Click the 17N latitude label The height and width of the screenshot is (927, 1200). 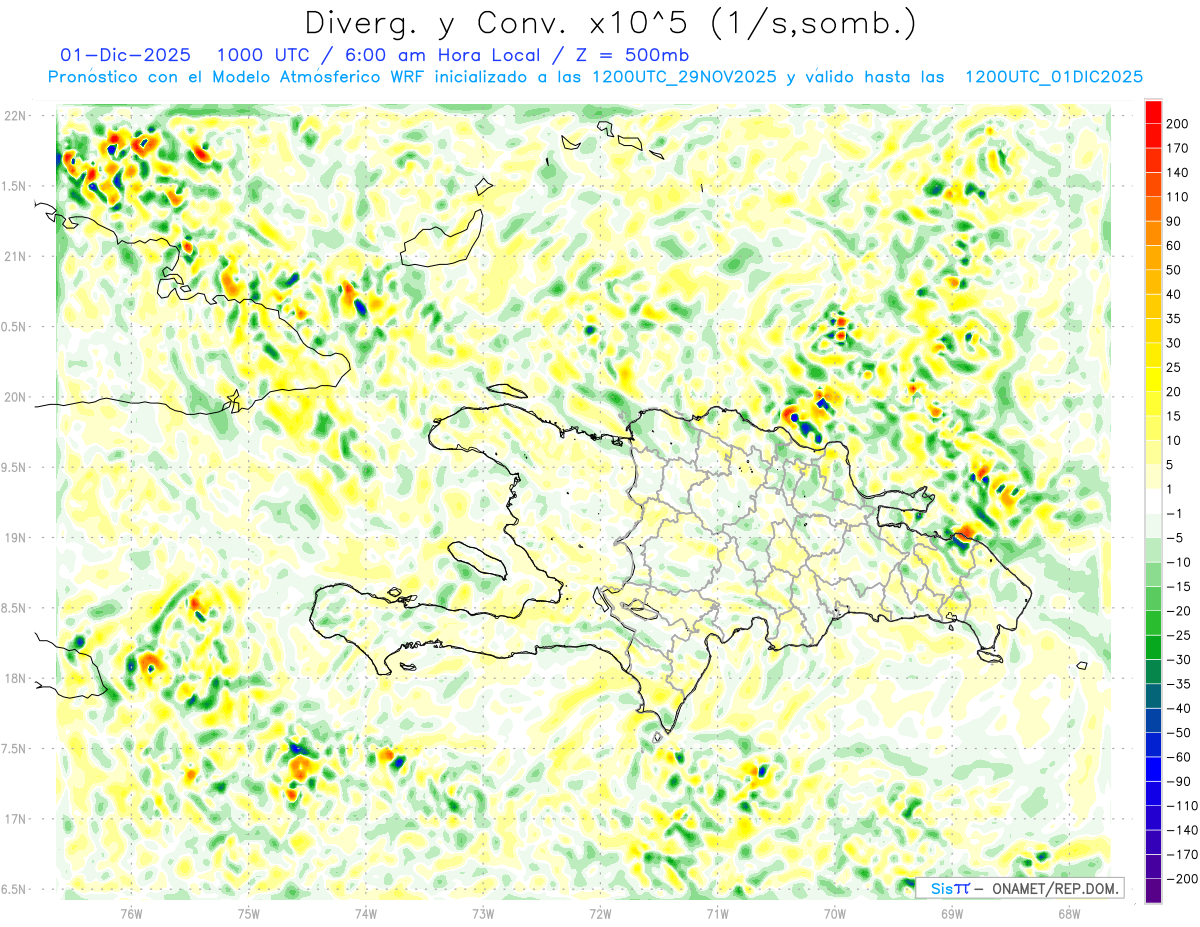(x=16, y=819)
